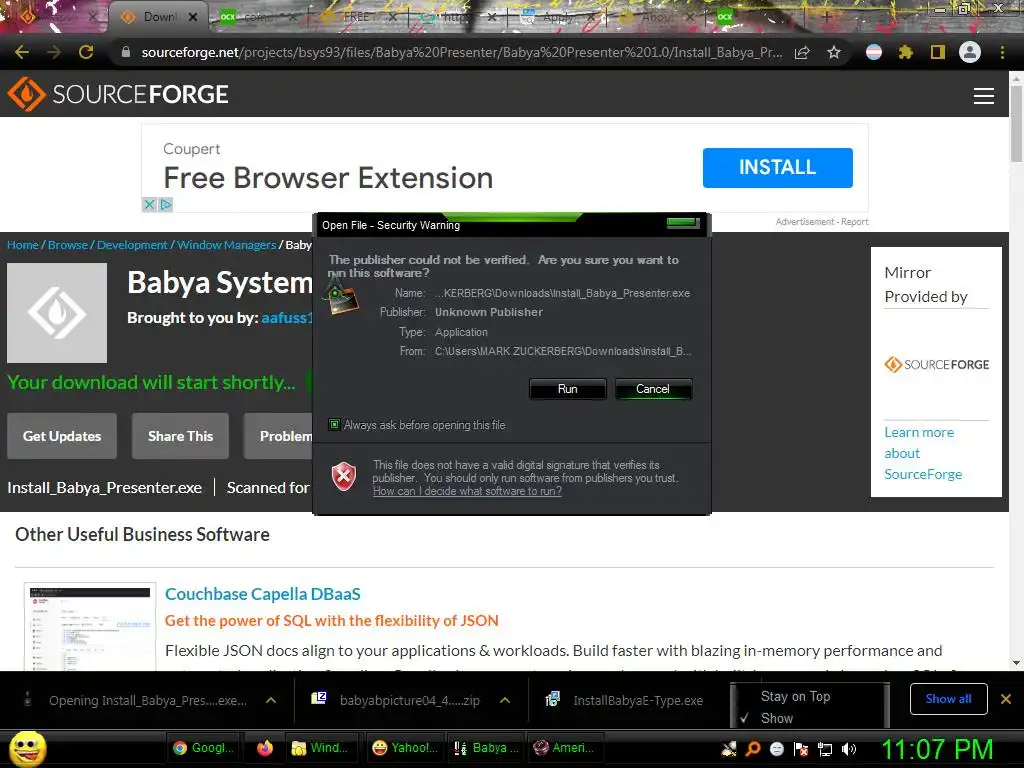The image size is (1024, 768).
Task: Open the volume speaker tray icon
Action: pyautogui.click(x=848, y=748)
